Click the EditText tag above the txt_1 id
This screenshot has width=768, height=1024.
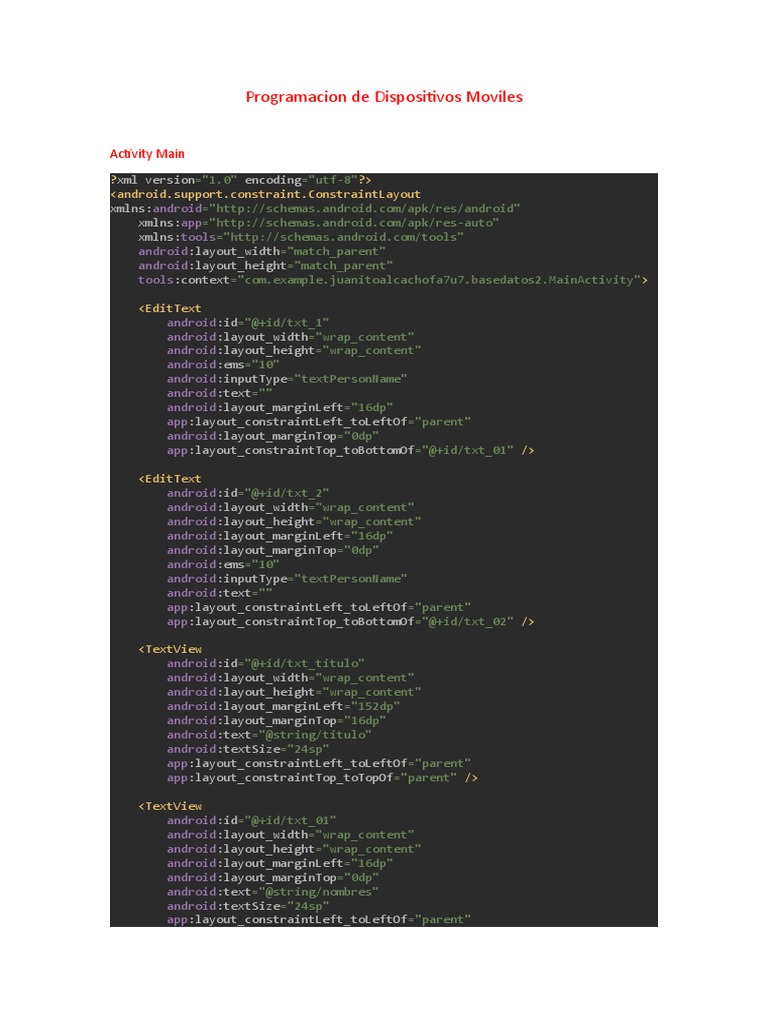coord(170,308)
